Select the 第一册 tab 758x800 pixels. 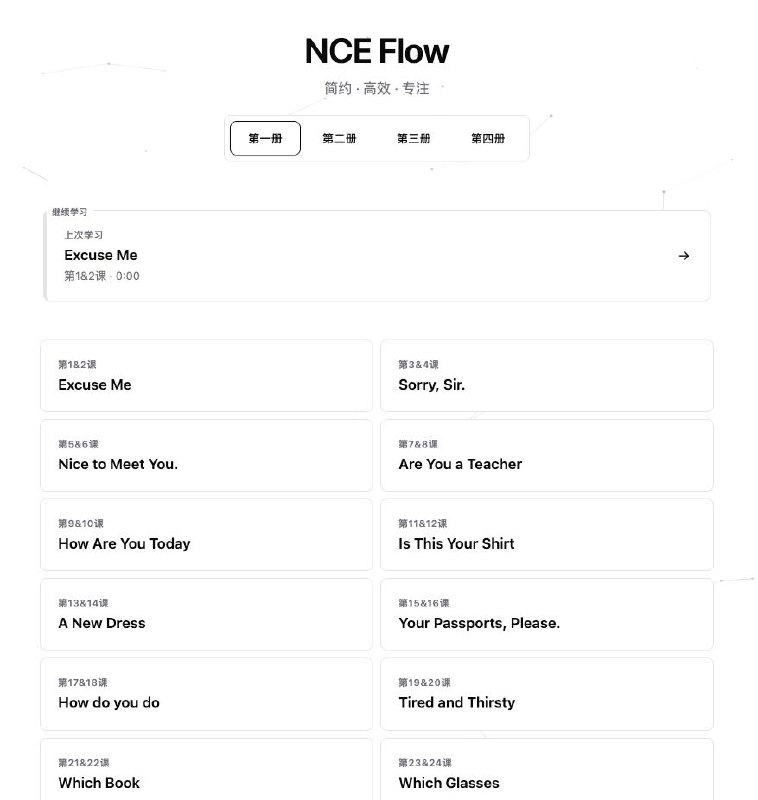[264, 138]
